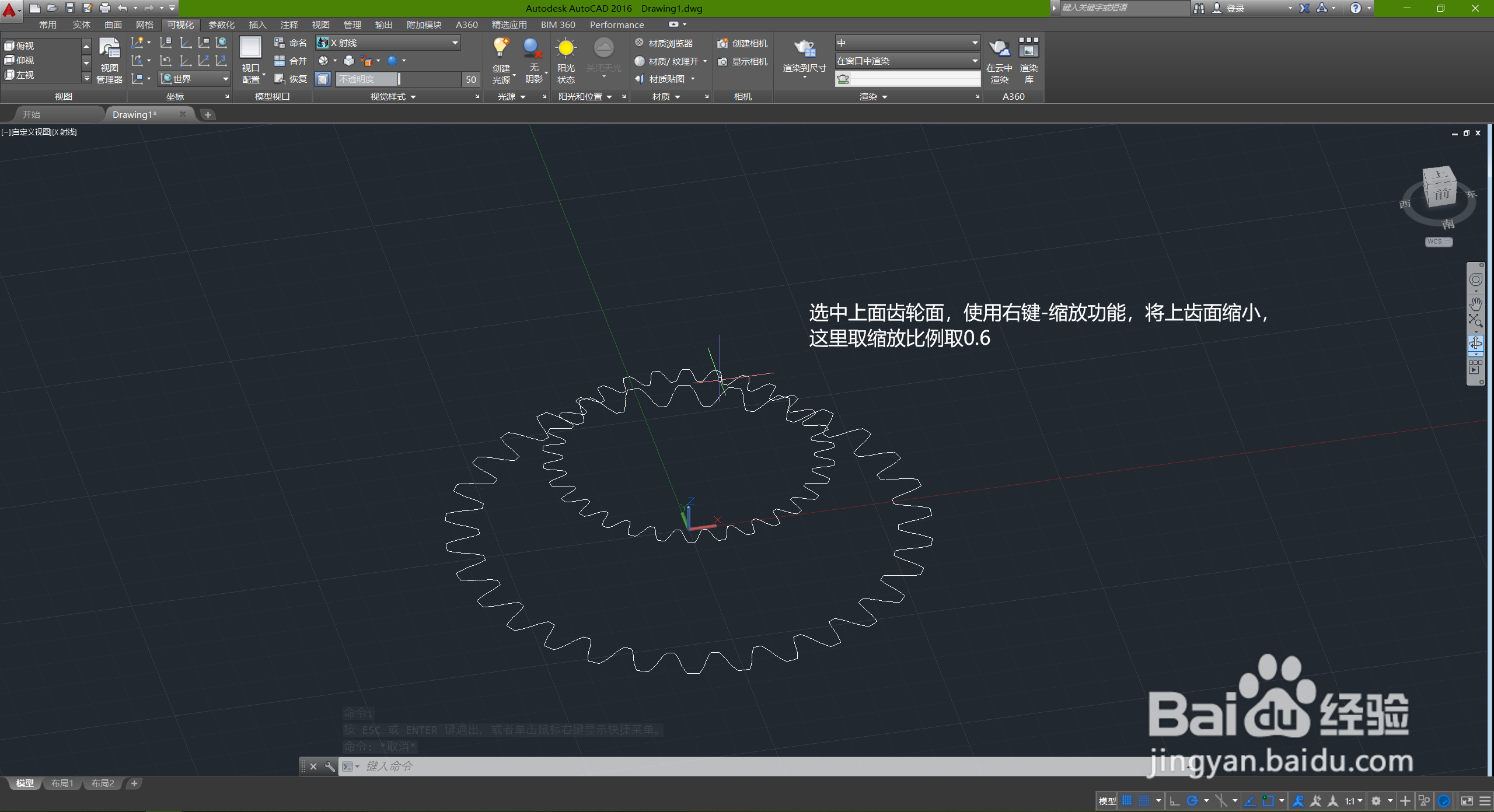Open the Materials Browser (材质浏览器)
Screen dimensions: 1494x812
[x=664, y=43]
